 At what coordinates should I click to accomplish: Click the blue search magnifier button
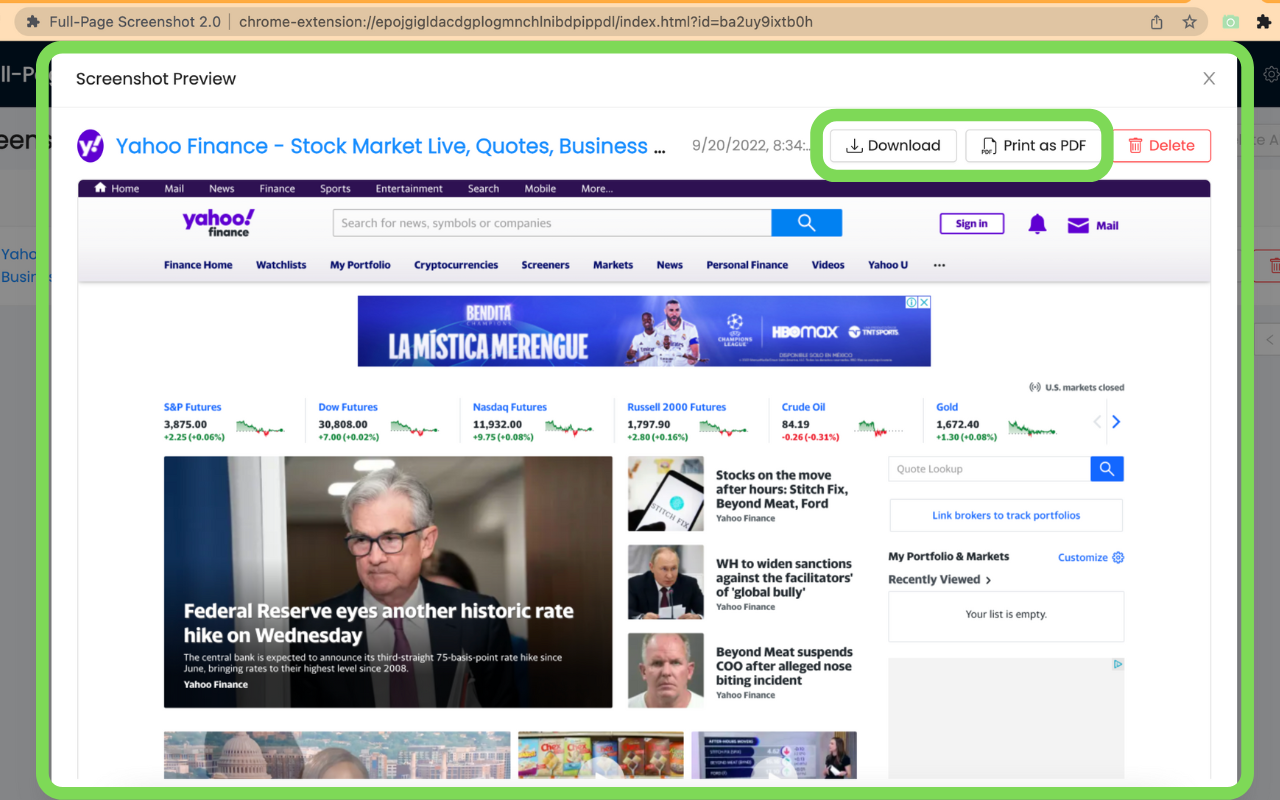[x=807, y=223]
